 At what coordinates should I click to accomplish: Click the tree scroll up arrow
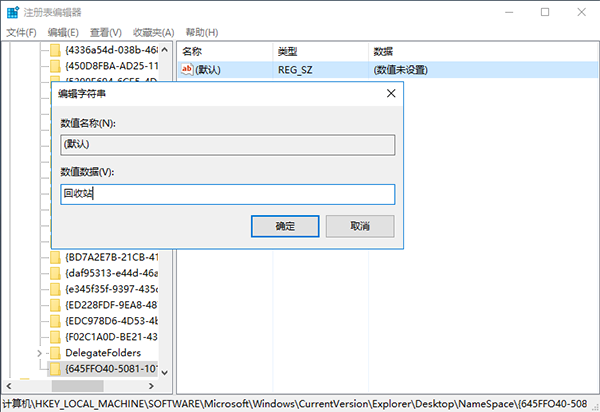pos(165,50)
